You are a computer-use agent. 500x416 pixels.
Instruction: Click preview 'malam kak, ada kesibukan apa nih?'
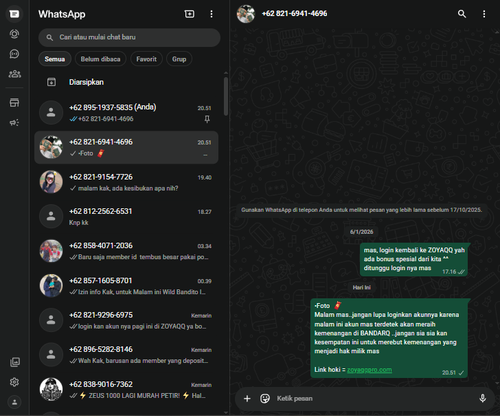click(128, 188)
